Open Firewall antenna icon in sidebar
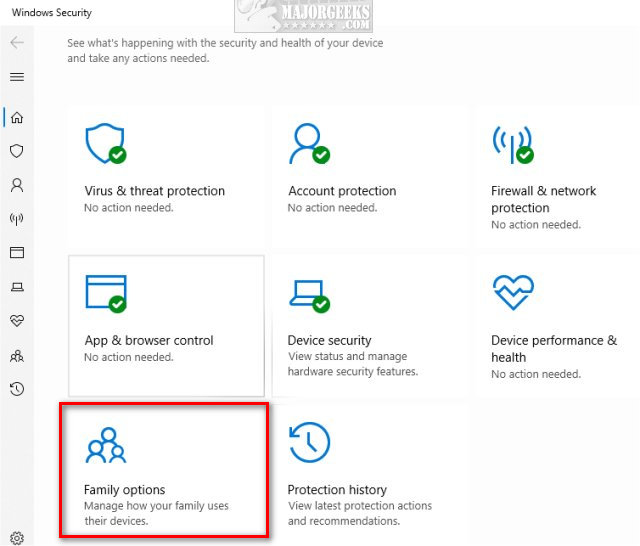The width and height of the screenshot is (640, 546). (x=17, y=219)
